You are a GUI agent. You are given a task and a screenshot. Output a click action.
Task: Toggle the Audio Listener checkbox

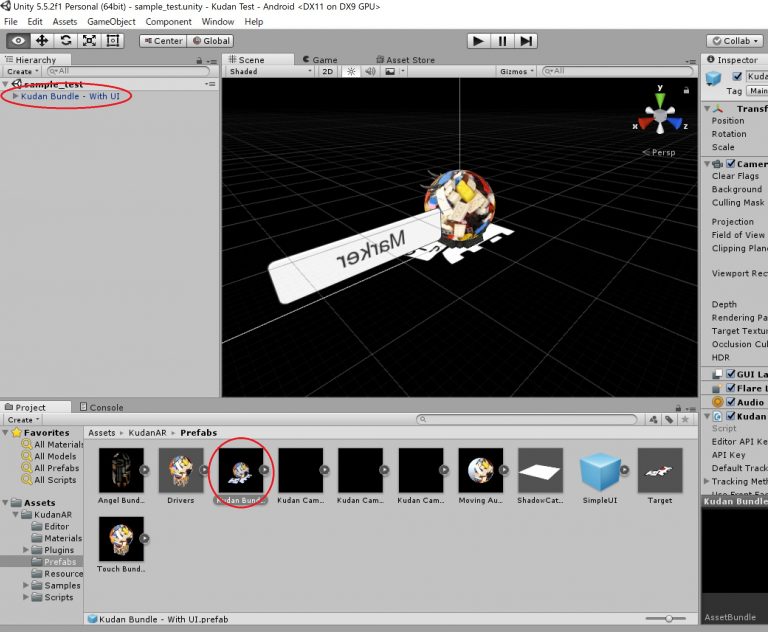(x=731, y=402)
